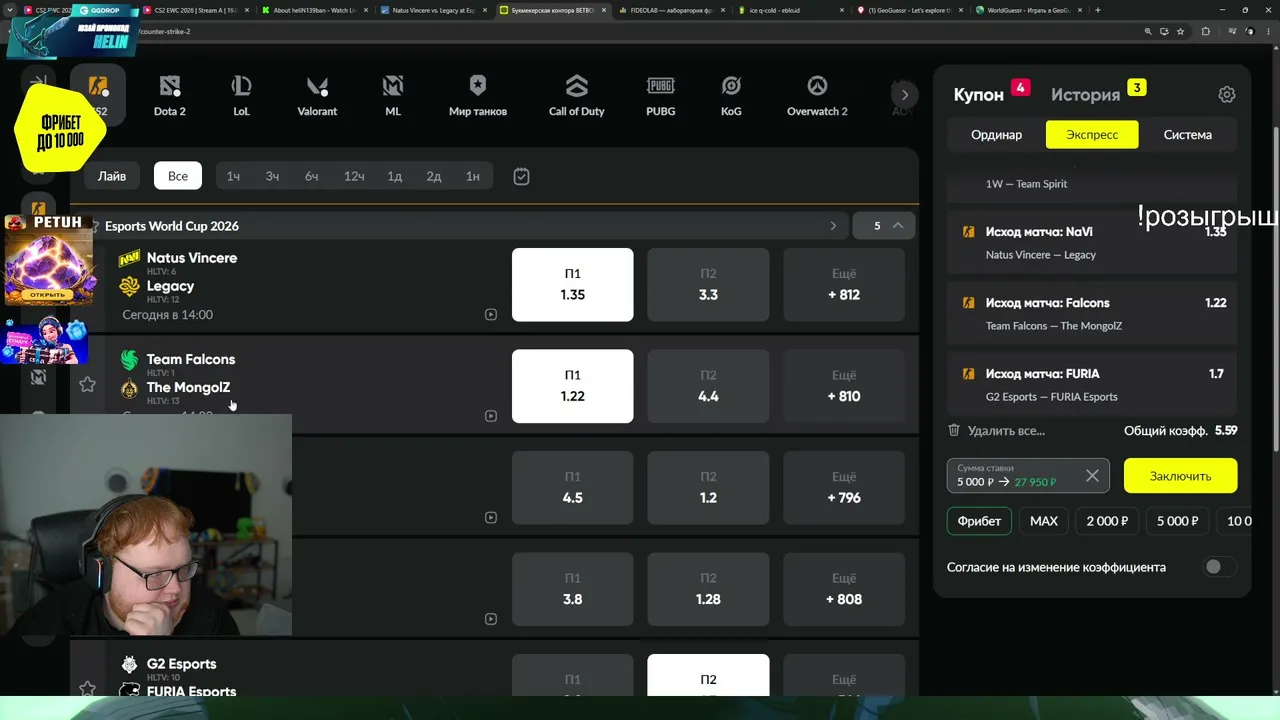Open the Call of Duty category
This screenshot has height=720, width=1280.
click(x=577, y=96)
